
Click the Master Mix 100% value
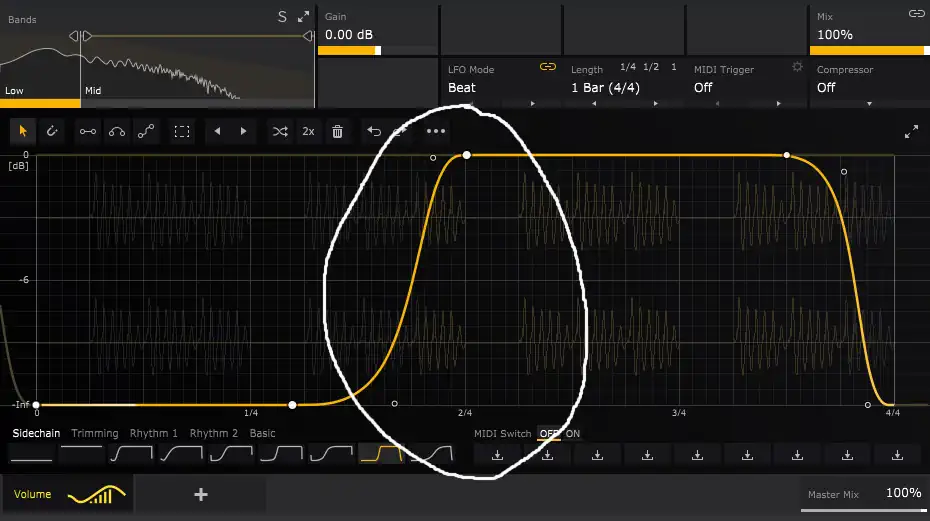(x=903, y=493)
